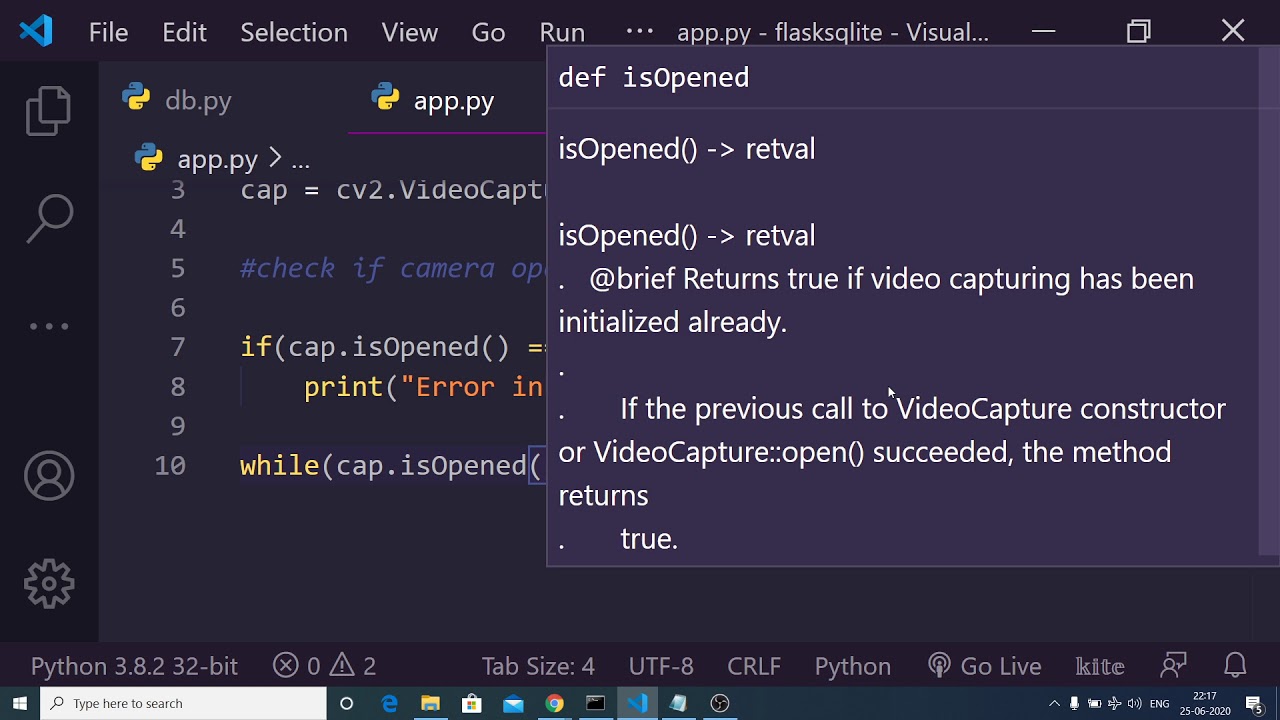This screenshot has width=1280, height=720.
Task: Open the Search view in activity bar
Action: 49,219
